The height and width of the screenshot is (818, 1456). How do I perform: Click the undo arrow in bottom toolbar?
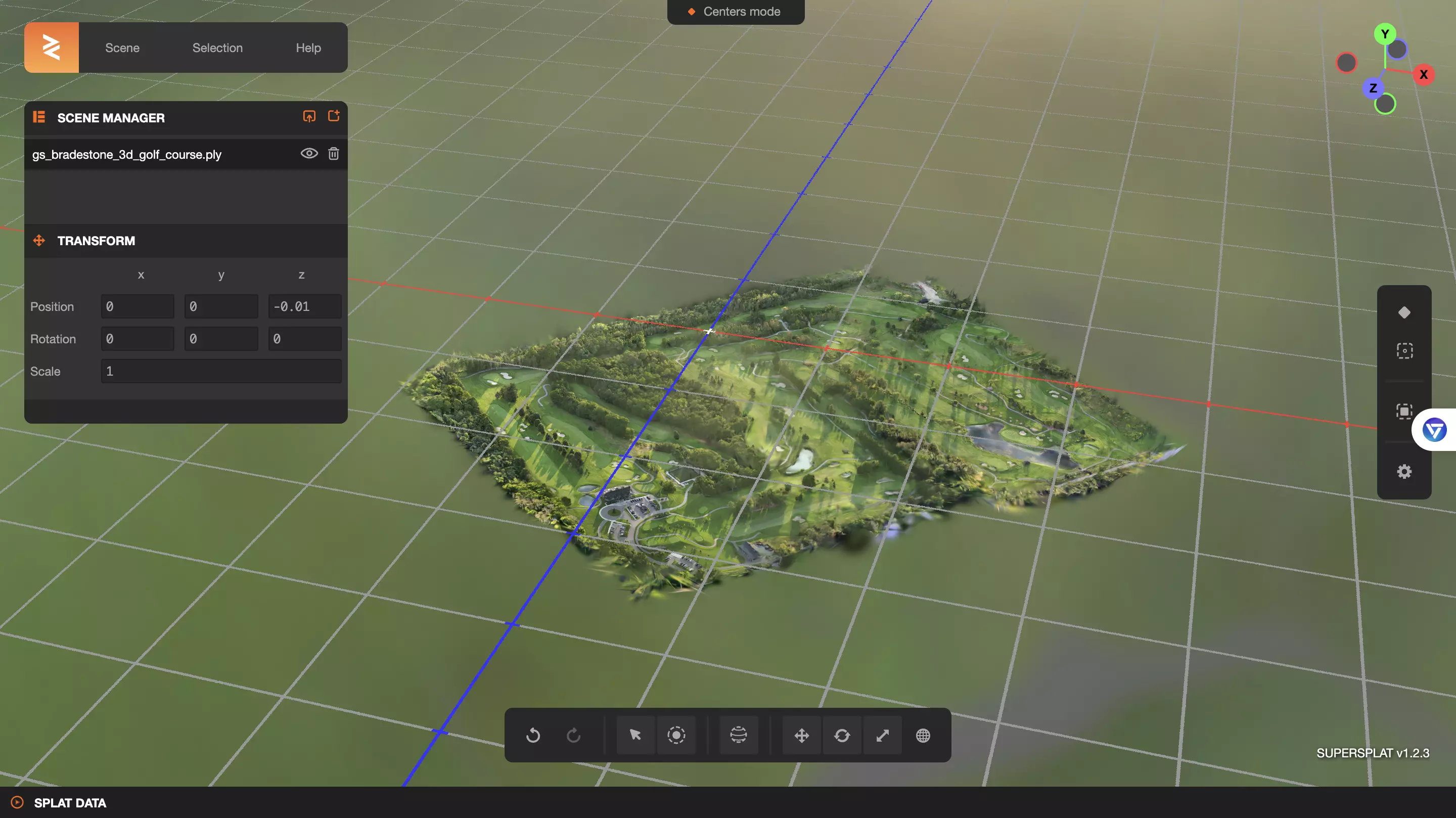point(533,735)
